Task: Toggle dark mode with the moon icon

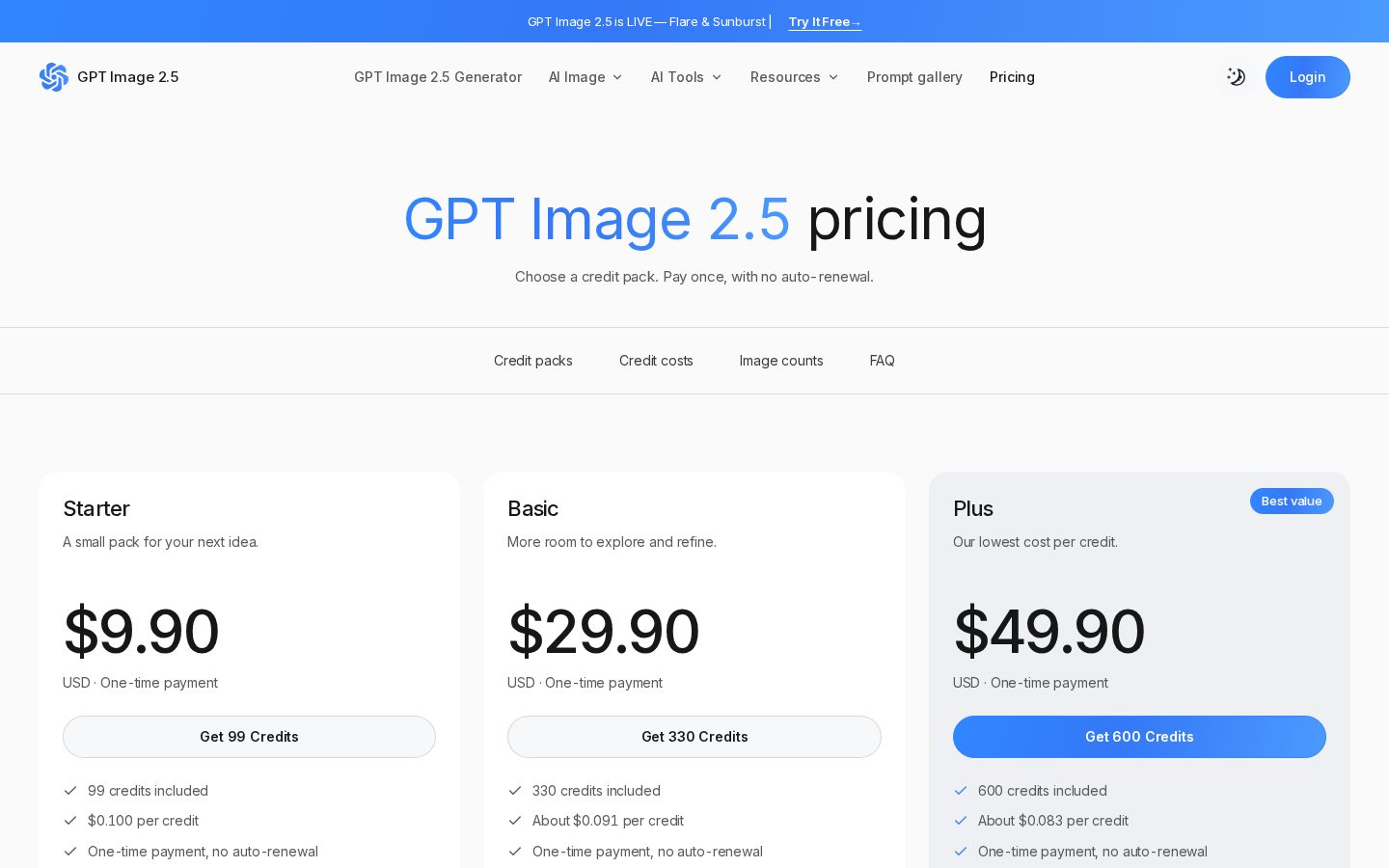Action: pyautogui.click(x=1236, y=77)
